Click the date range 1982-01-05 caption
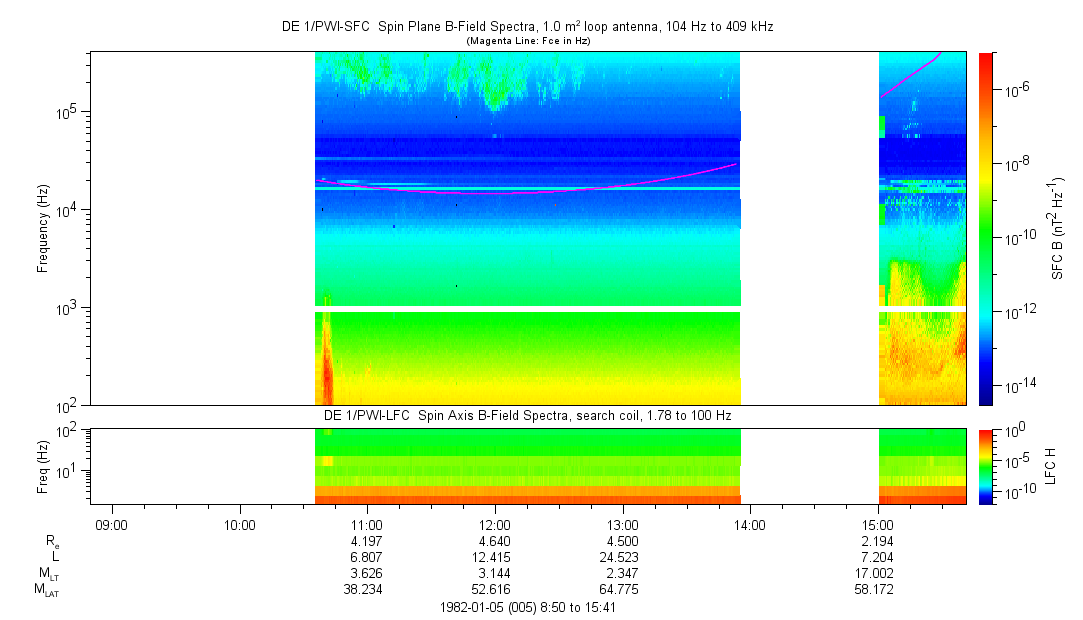The image size is (1083, 620). point(528,608)
